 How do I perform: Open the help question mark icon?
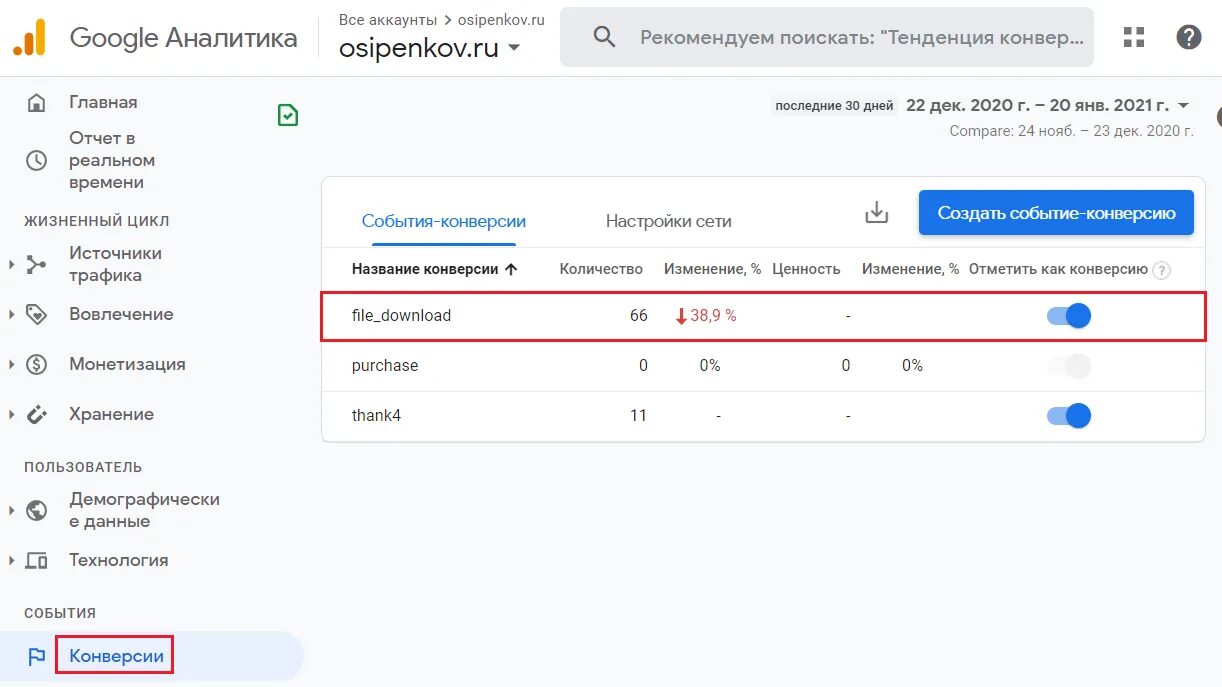1188,37
